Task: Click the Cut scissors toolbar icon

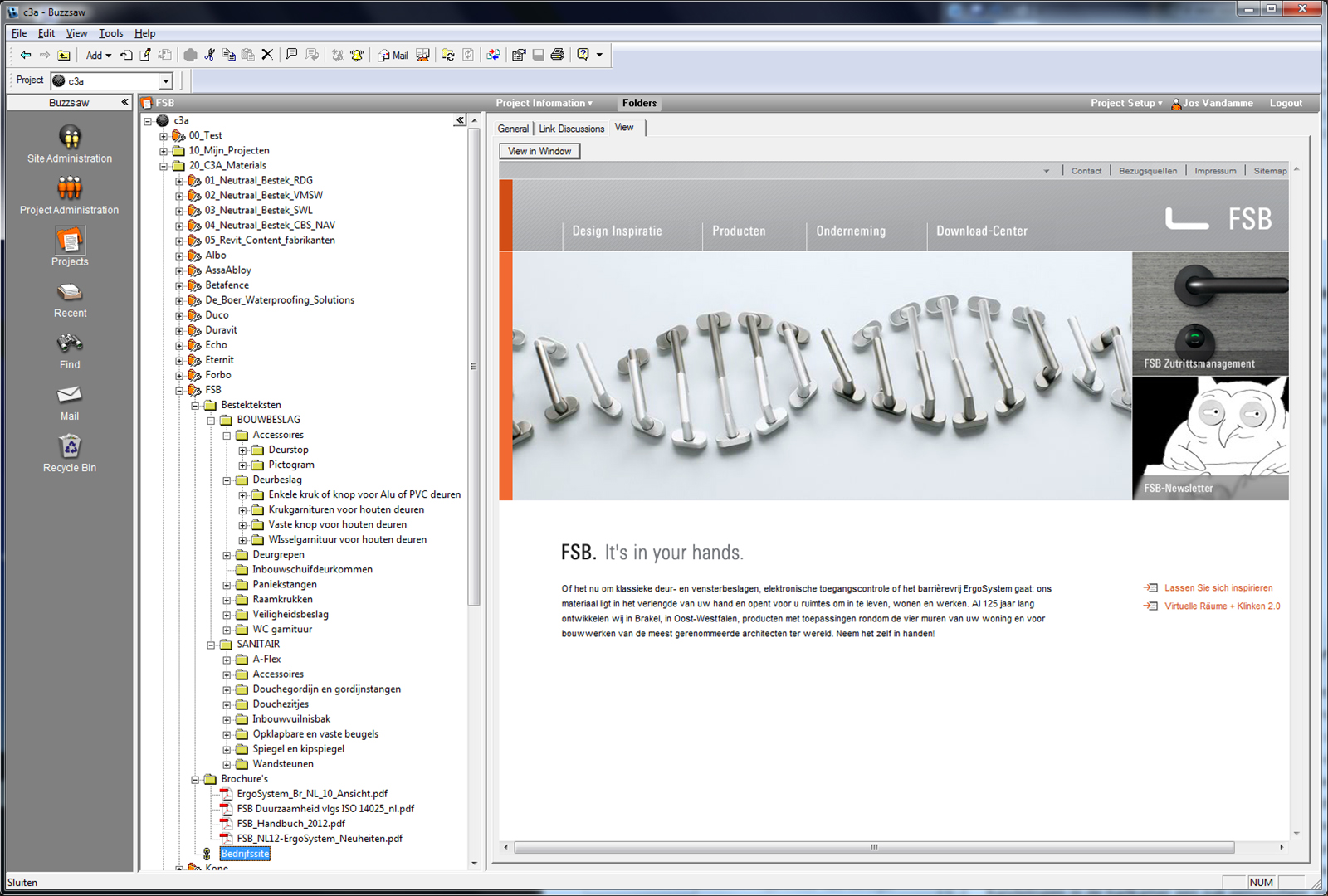Action: pos(210,55)
